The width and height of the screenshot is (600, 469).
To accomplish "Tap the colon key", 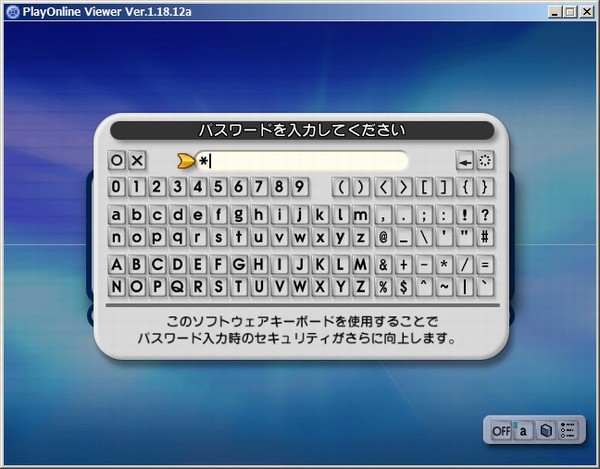I will (x=444, y=215).
